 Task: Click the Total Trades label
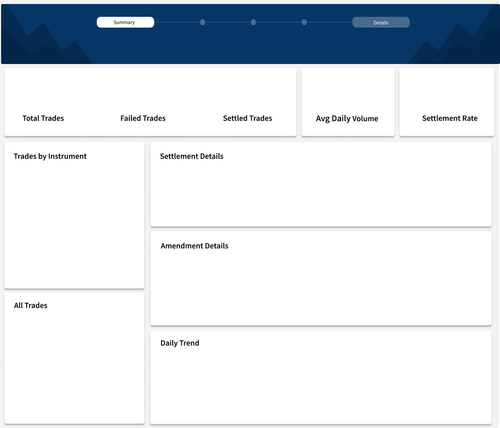[43, 118]
